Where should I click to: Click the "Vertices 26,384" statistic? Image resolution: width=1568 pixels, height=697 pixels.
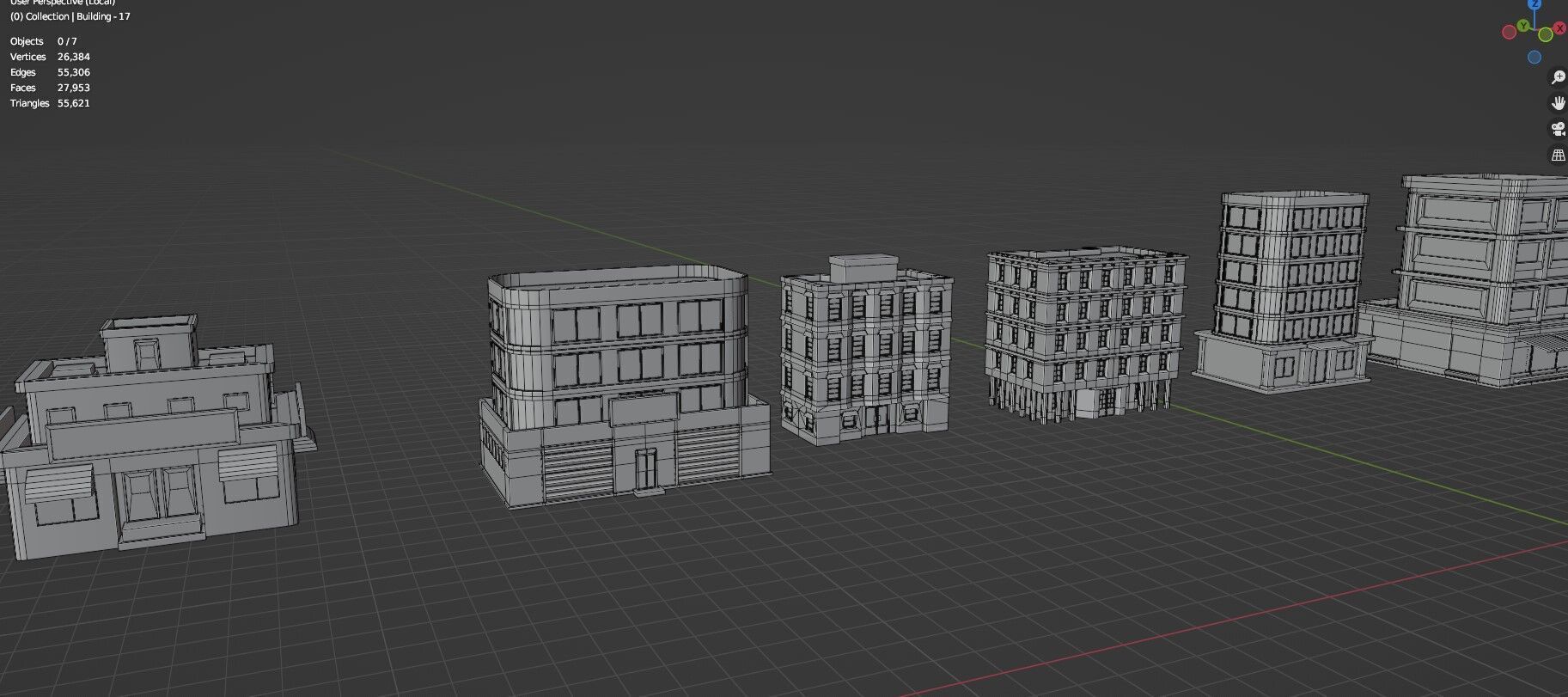point(50,57)
